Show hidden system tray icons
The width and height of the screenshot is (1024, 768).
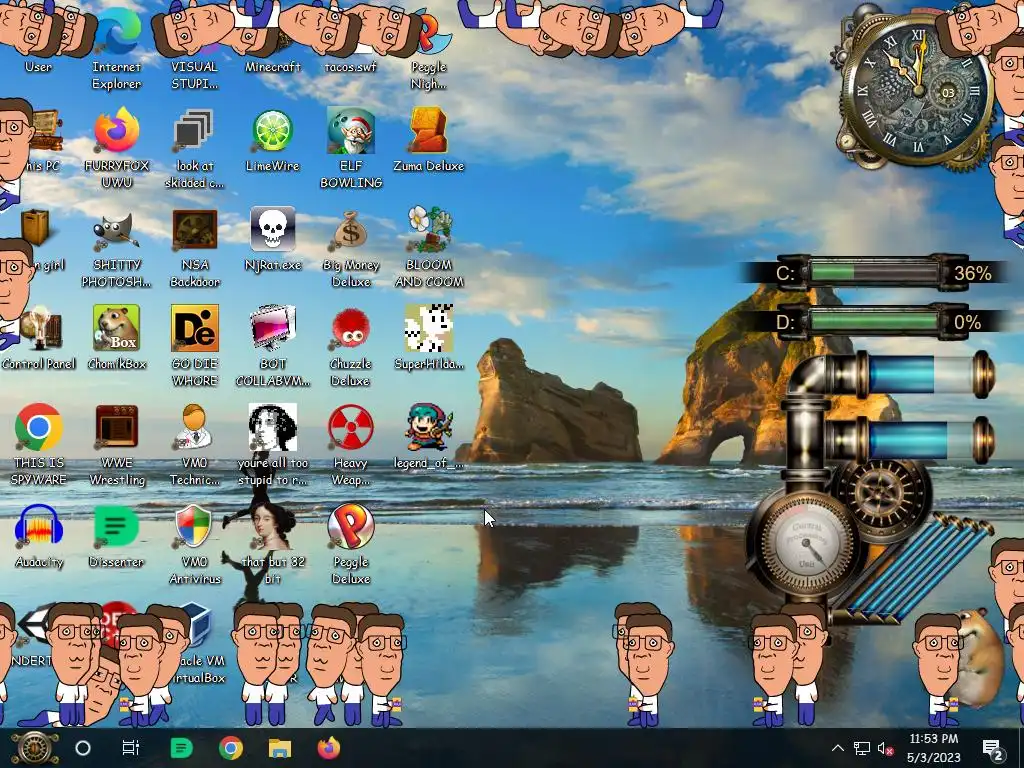pos(838,748)
